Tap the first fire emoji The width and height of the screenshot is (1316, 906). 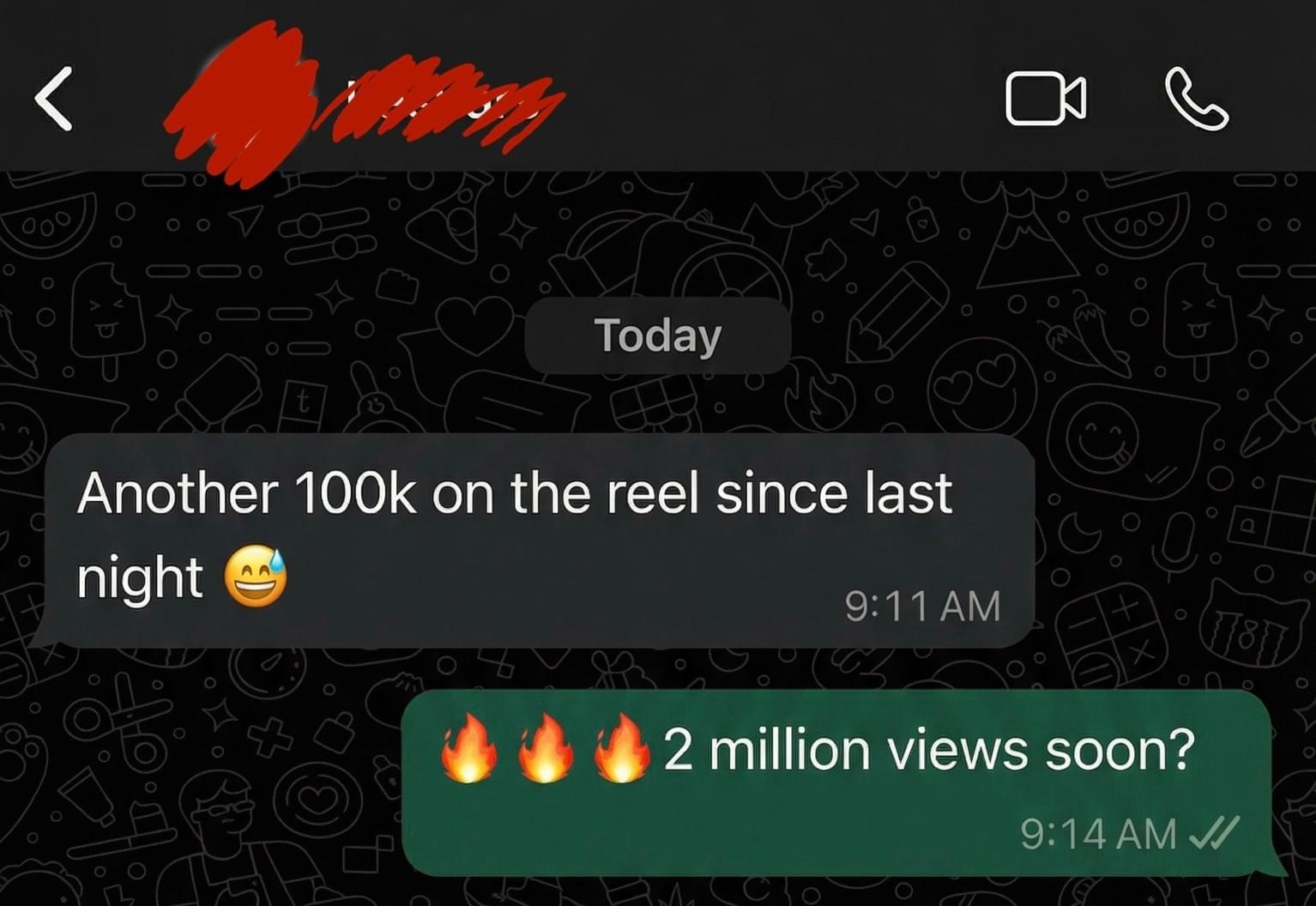[x=468, y=749]
